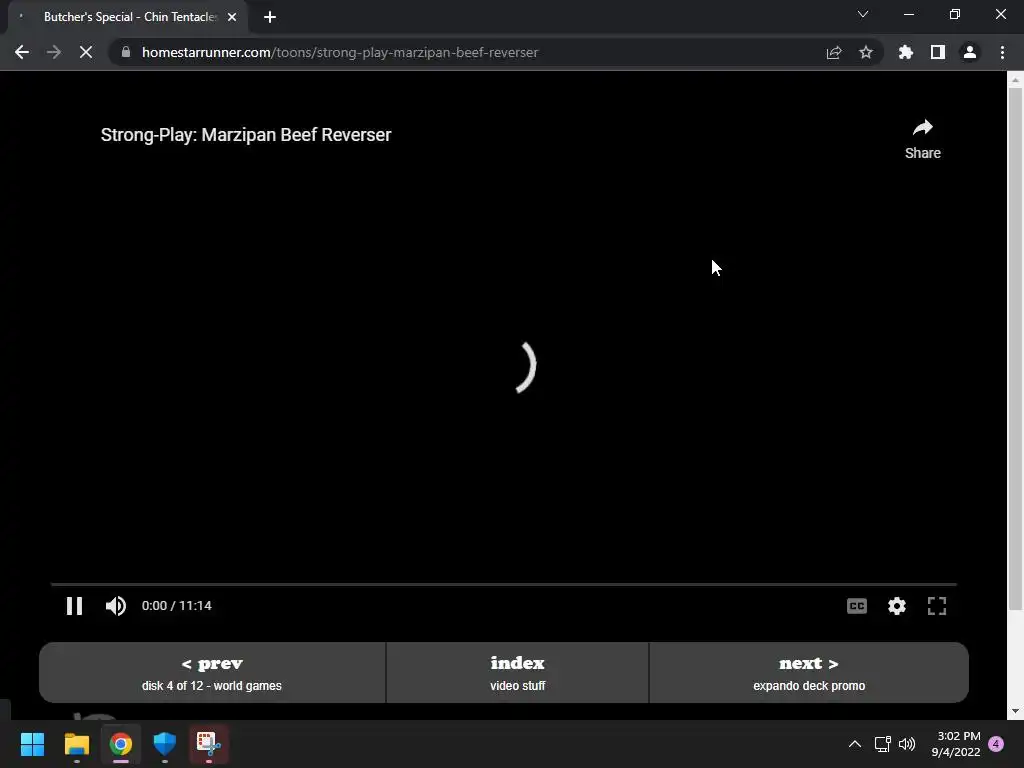
Task: Click the Share arrow icon
Action: click(x=923, y=128)
